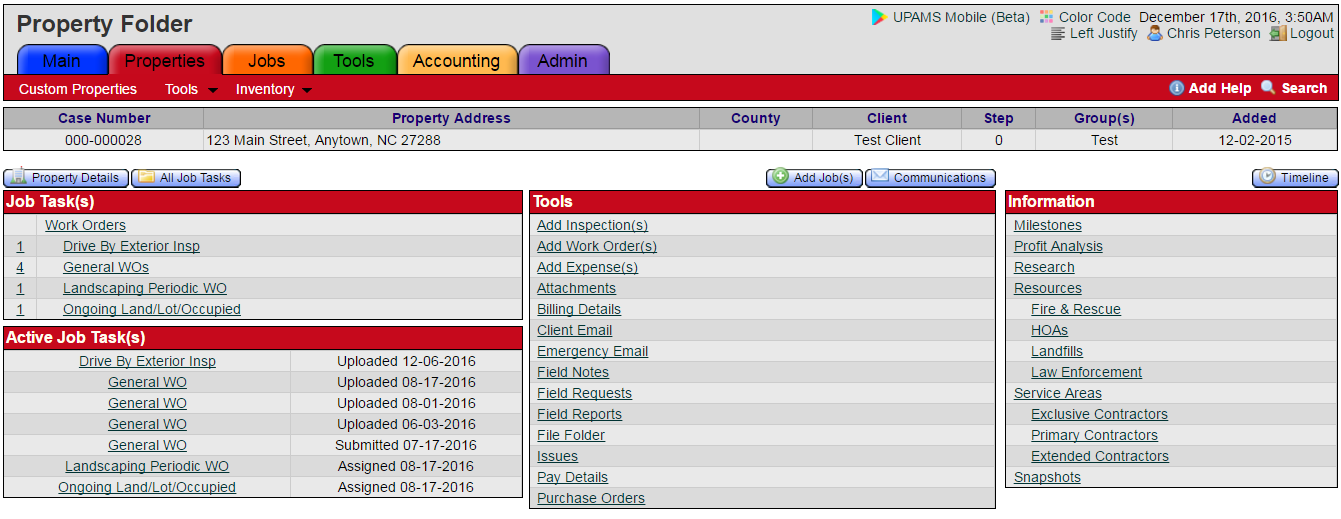Open the Profit Analysis link
Viewport: 1341px width, 519px height.
point(1058,246)
